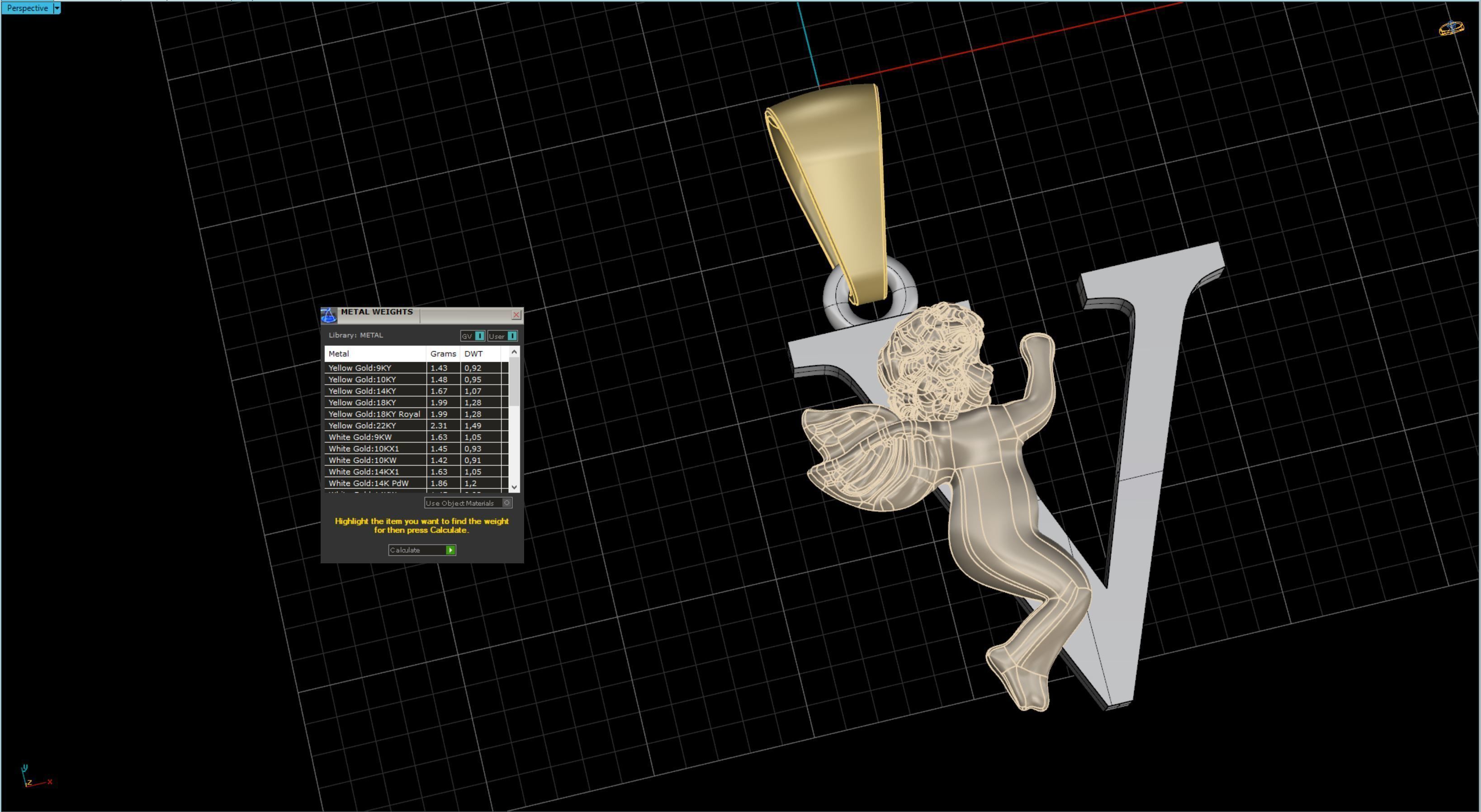Click the scrollbar up arrow in the metal list
The height and width of the screenshot is (812, 1481).
click(515, 351)
